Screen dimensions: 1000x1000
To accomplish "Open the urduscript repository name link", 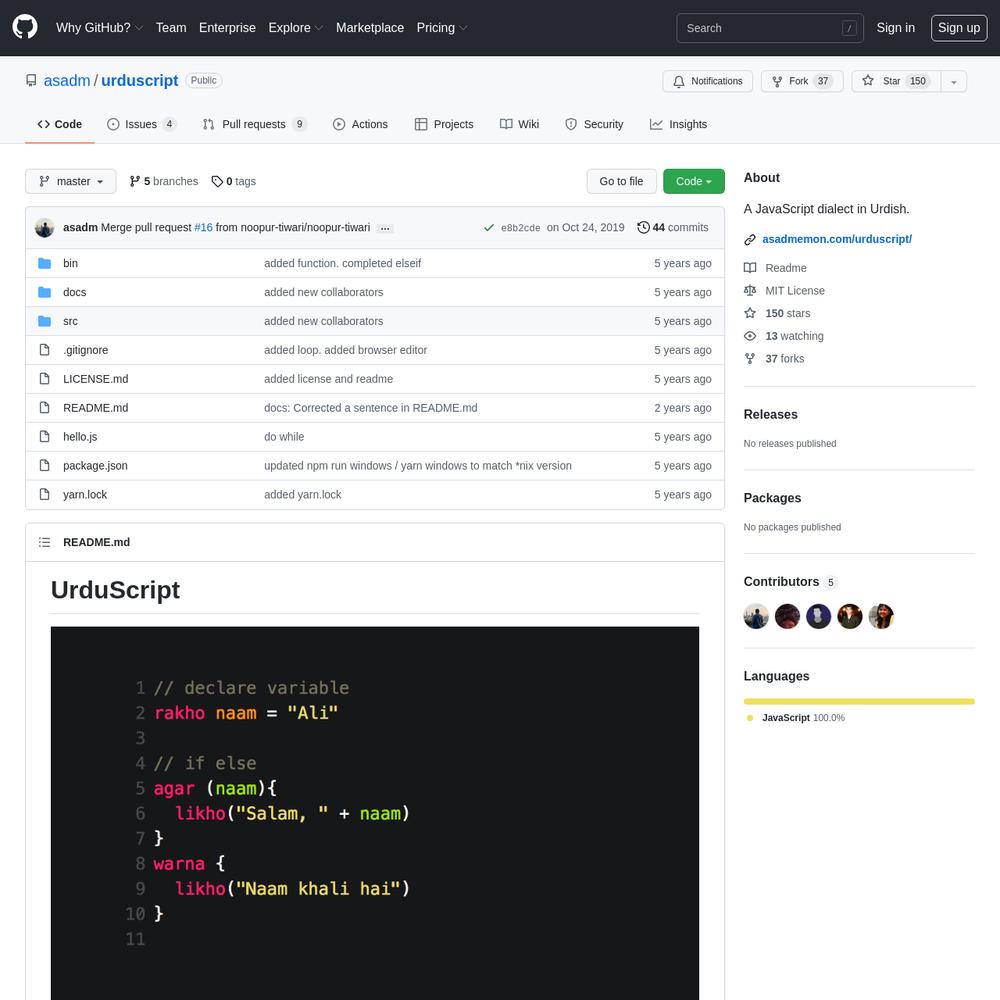I will [140, 80].
